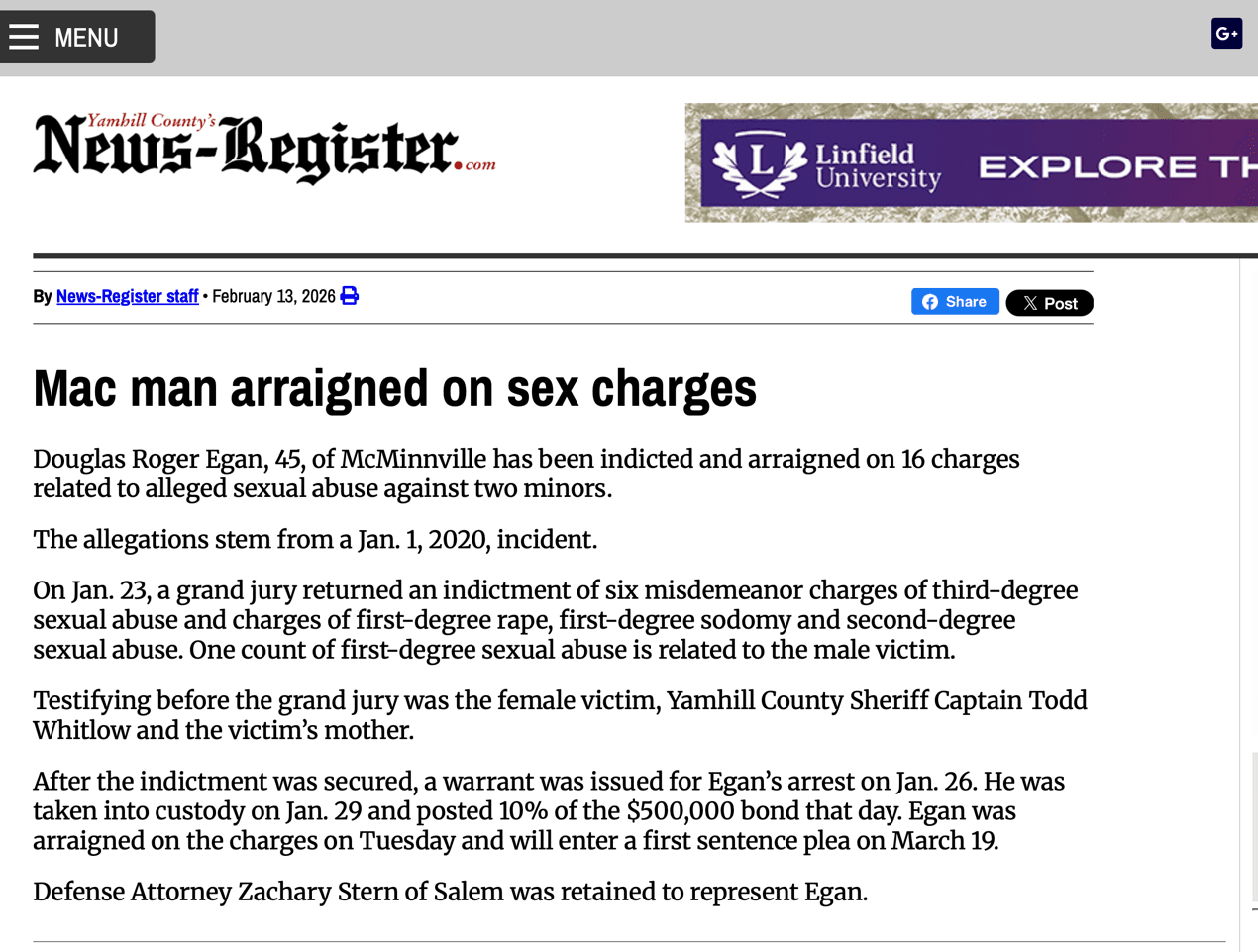
Task: Click the Linfield shield logo in the ad
Action: coord(761,163)
